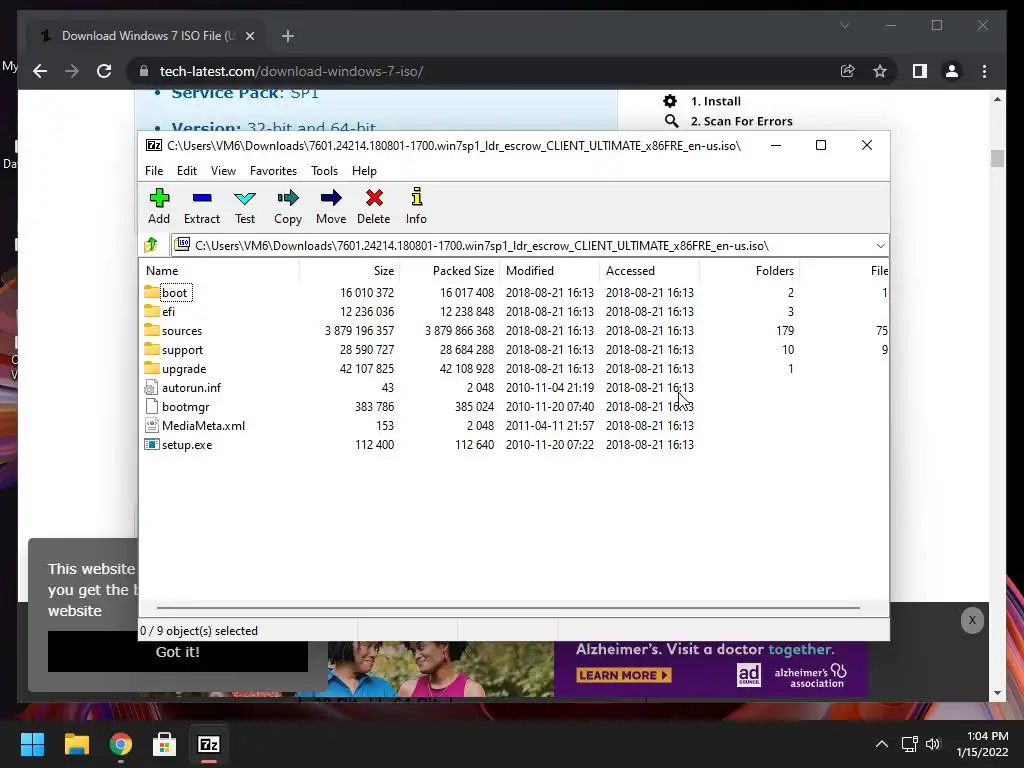Click the Chrome address bar URL
This screenshot has width=1024, height=768.
(291, 71)
